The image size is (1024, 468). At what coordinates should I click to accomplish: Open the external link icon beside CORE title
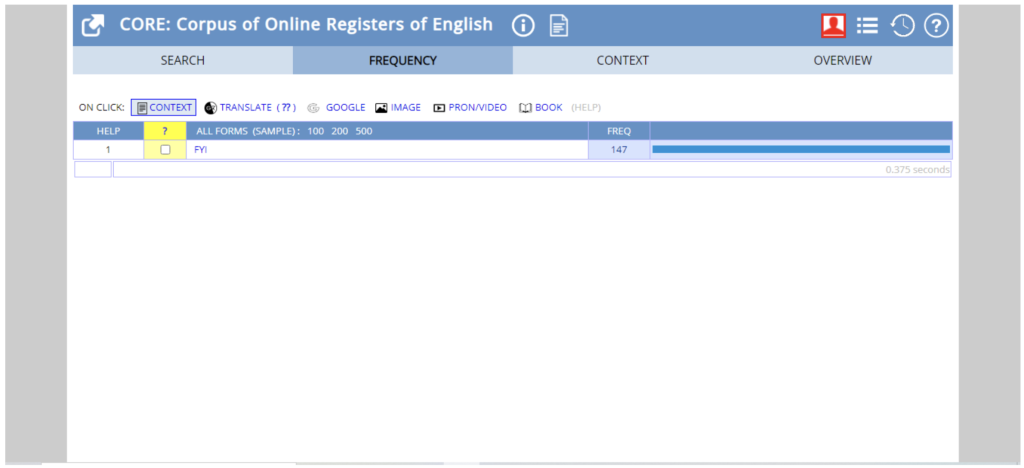coord(93,26)
